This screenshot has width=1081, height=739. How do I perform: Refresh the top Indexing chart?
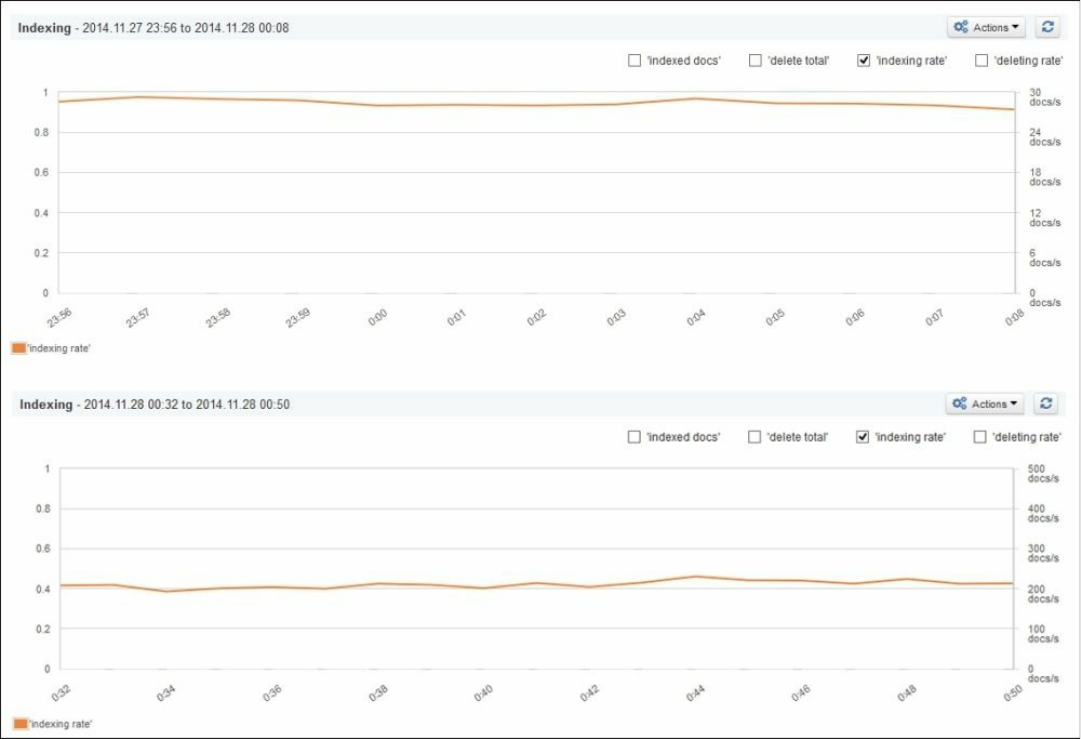(1047, 27)
